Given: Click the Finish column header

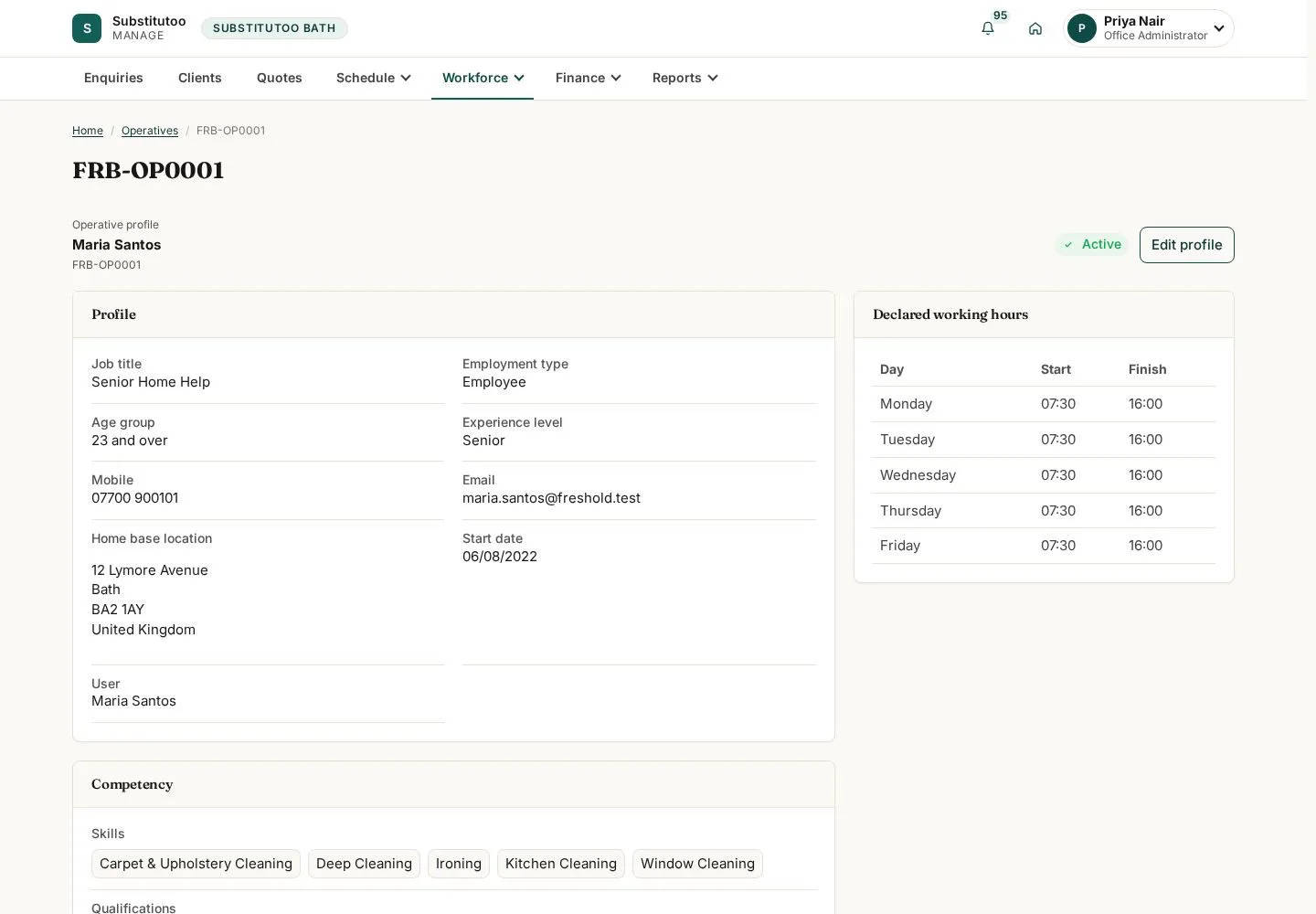Looking at the screenshot, I should 1147,369.
